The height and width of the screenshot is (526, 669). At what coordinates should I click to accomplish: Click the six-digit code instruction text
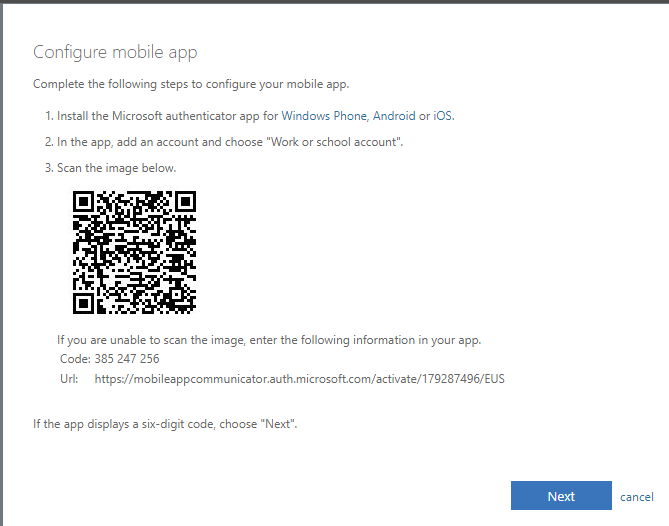tap(165, 424)
